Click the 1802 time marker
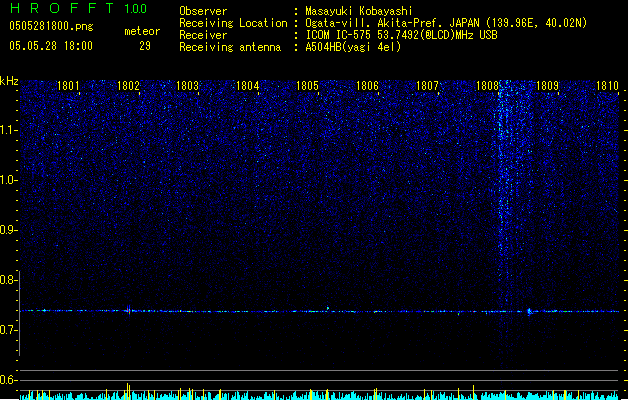 [128, 86]
